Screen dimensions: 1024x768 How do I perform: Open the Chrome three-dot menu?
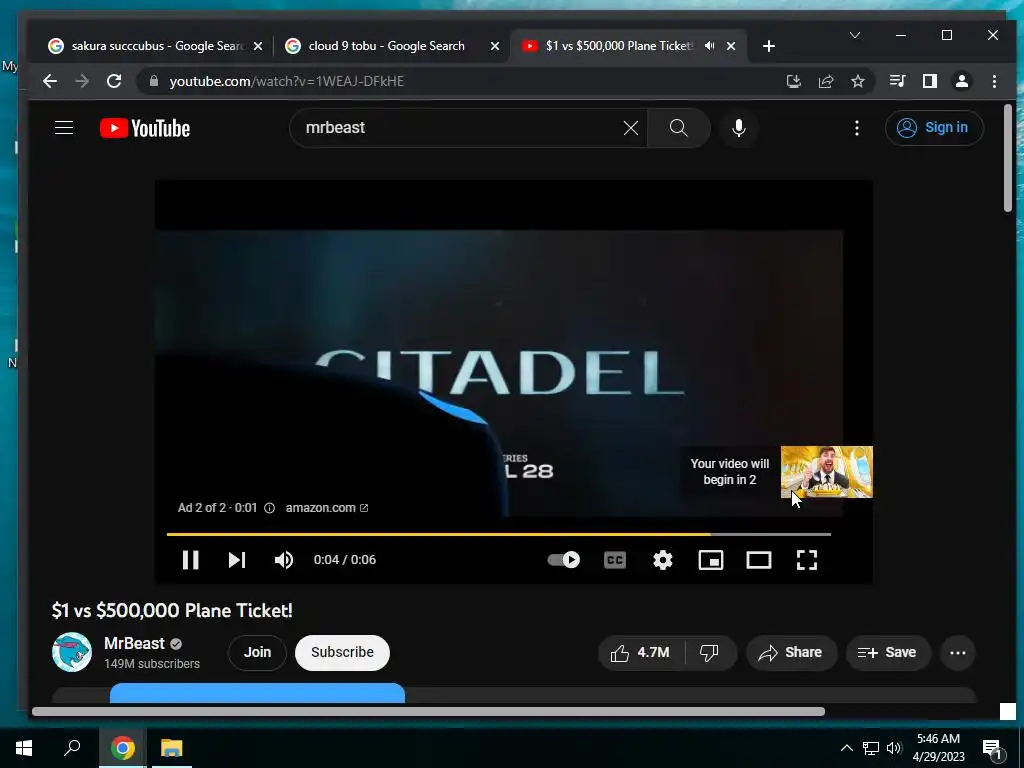point(994,81)
